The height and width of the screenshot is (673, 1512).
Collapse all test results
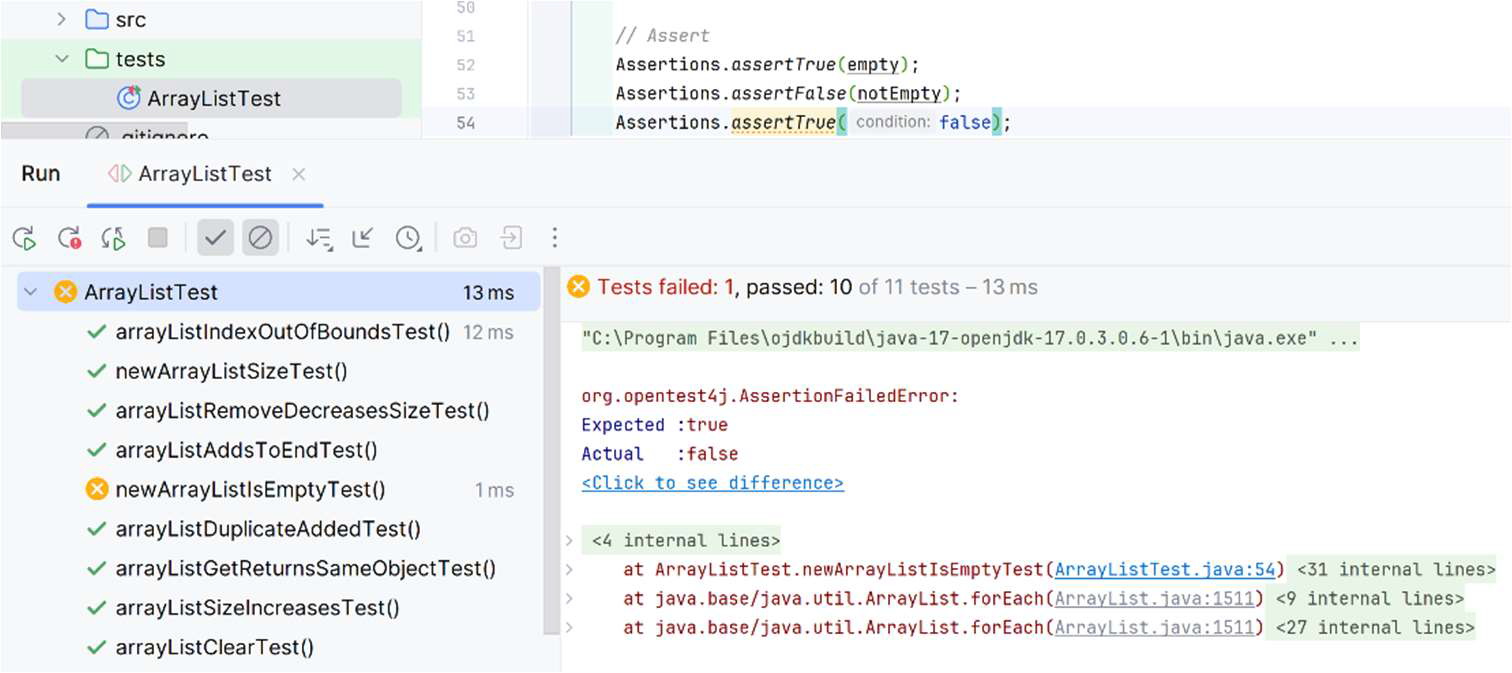coord(363,238)
